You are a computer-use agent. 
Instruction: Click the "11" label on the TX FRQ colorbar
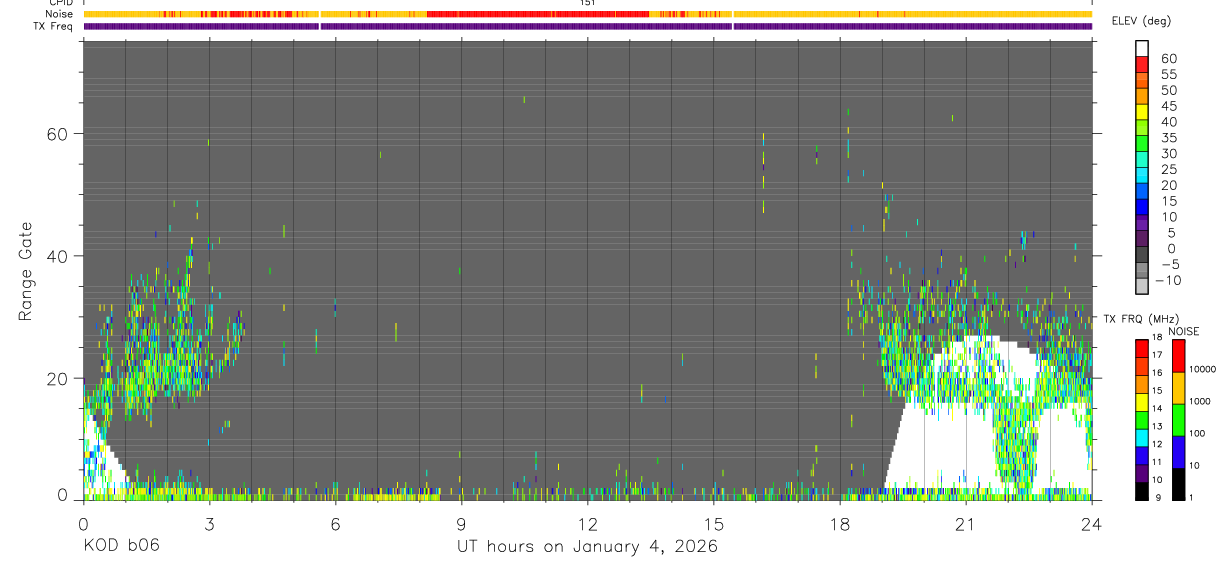(1158, 462)
